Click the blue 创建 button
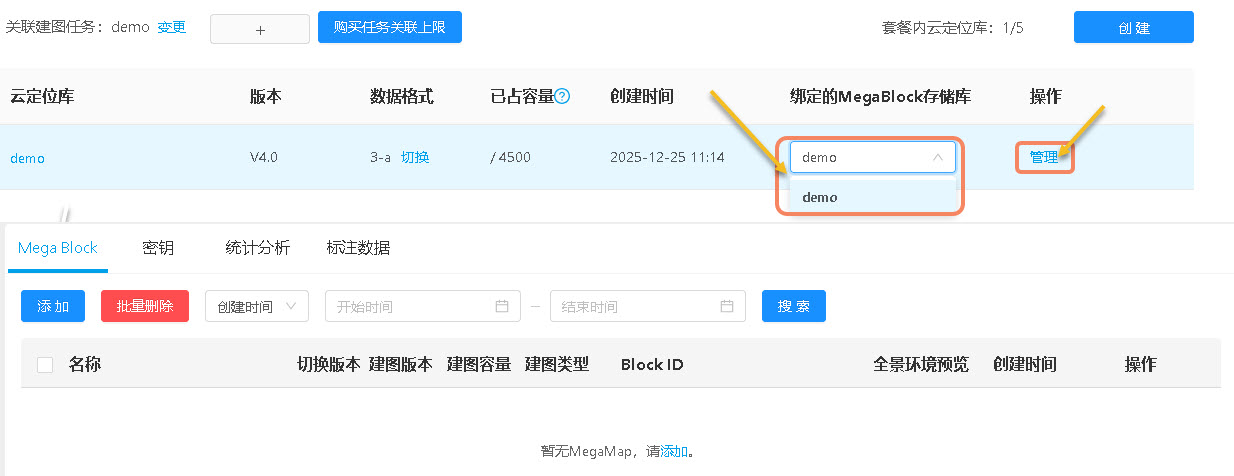The image size is (1234, 476). 1134,27
